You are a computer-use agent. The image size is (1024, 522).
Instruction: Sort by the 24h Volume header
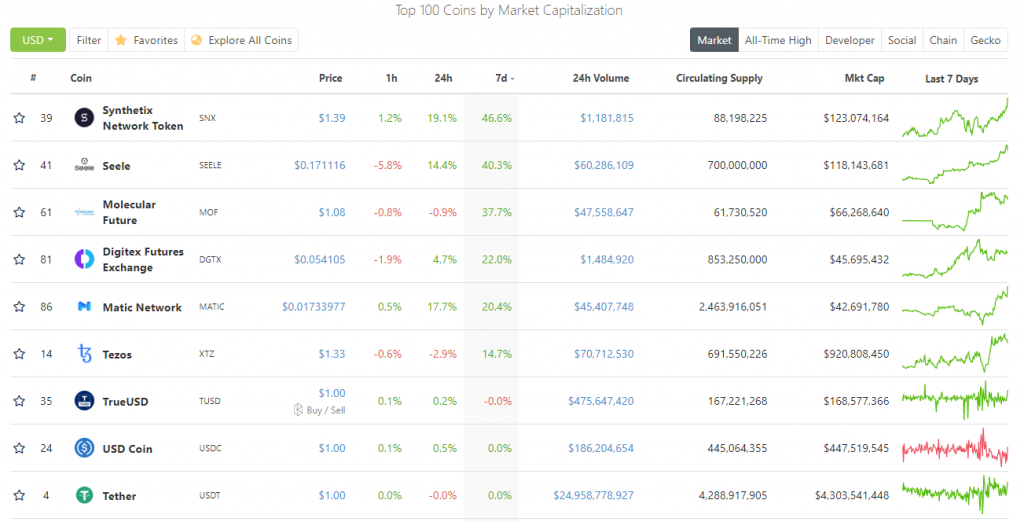pos(601,78)
